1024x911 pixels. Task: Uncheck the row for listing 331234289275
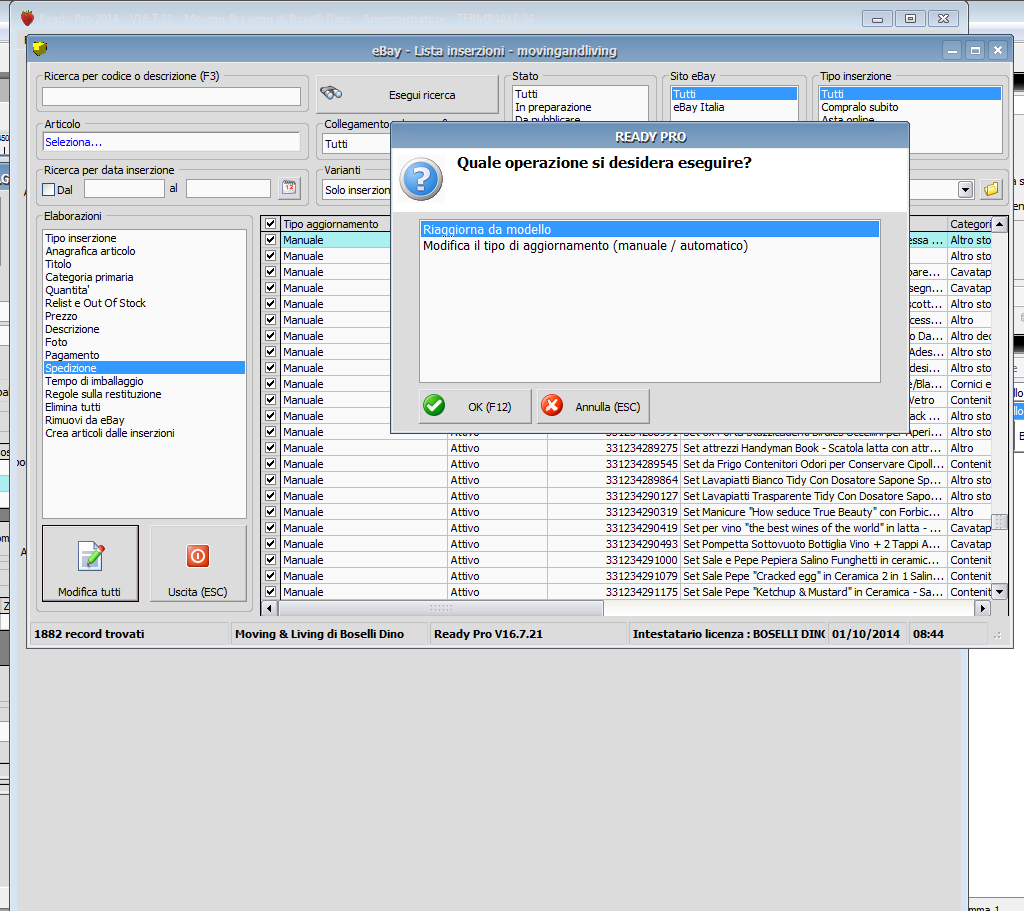(x=270, y=447)
